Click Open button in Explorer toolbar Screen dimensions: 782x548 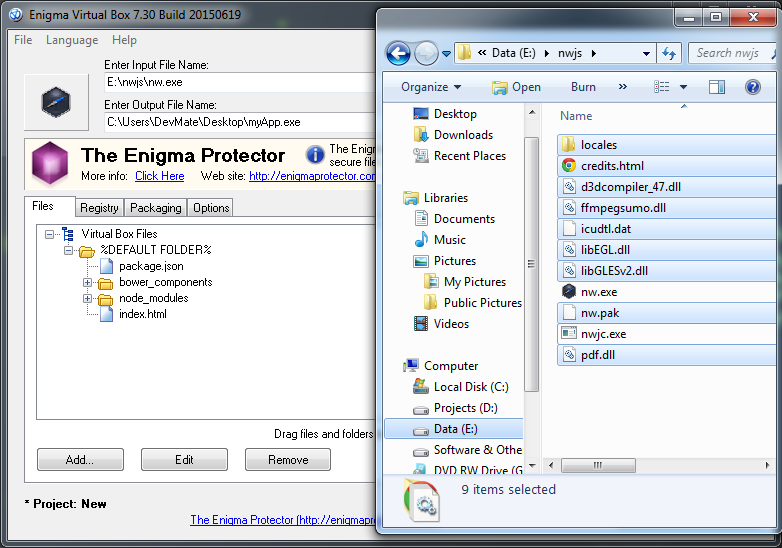(x=516, y=87)
